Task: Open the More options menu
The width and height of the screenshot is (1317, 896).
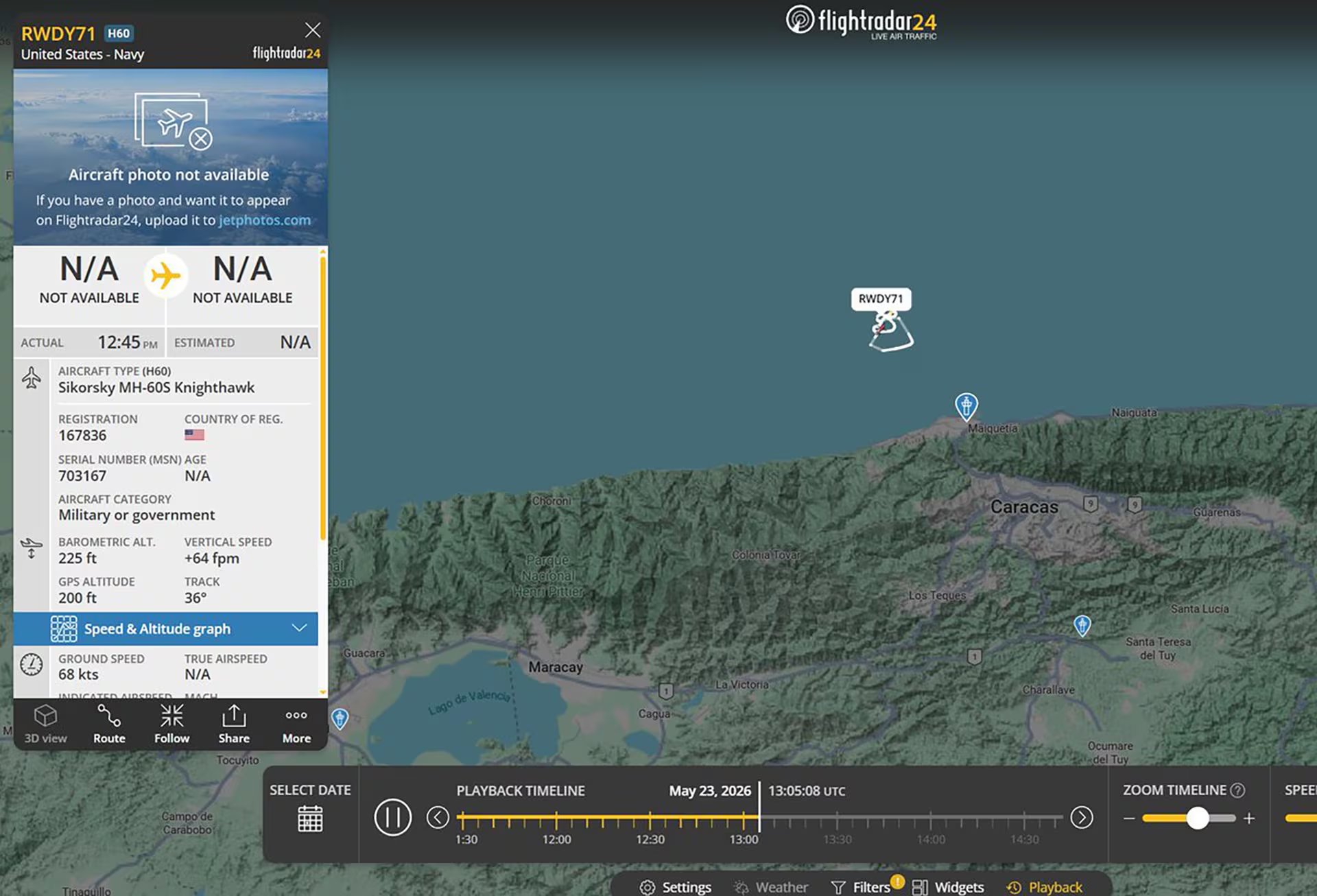Action: (296, 724)
